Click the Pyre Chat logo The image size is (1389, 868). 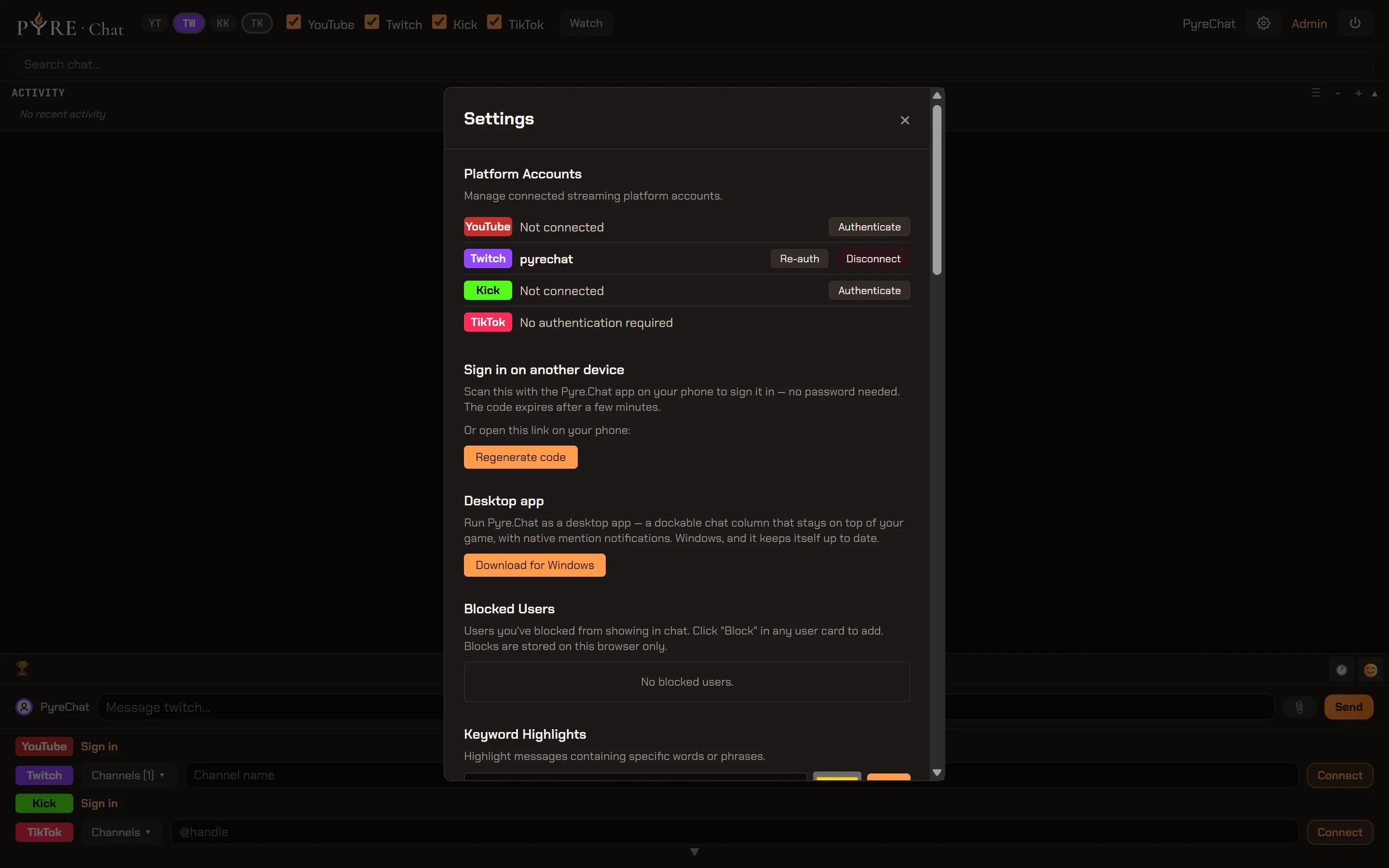70,25
